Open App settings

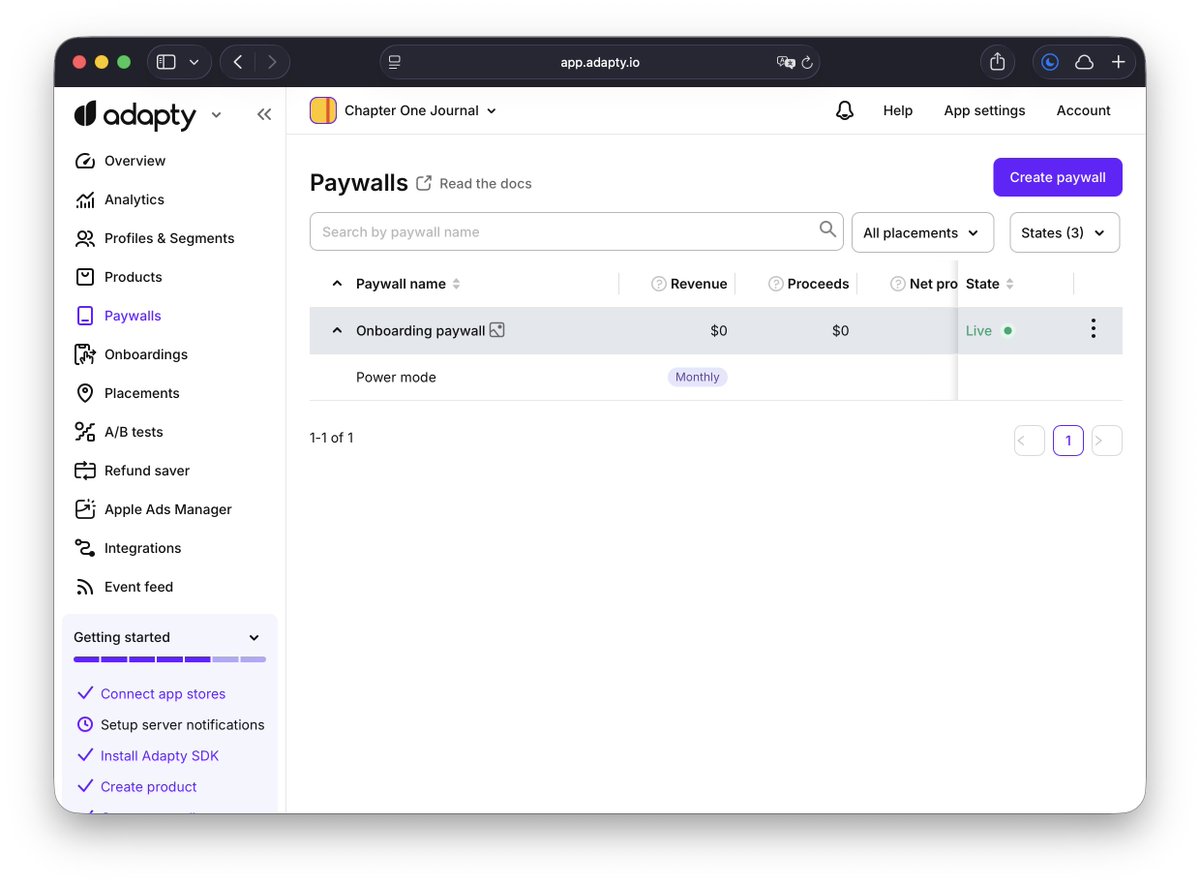(x=985, y=111)
